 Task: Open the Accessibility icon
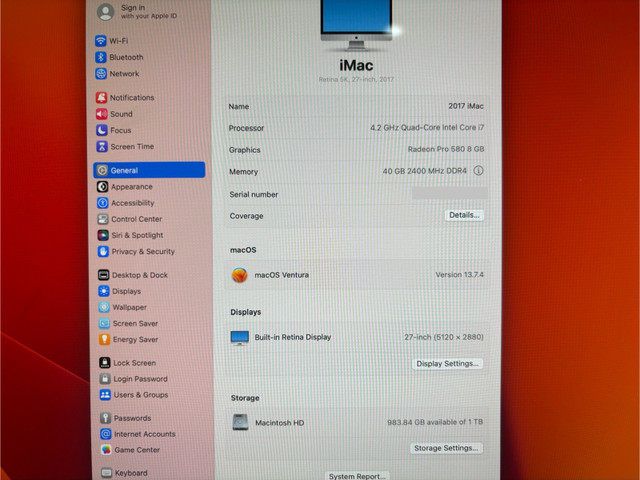tap(102, 203)
